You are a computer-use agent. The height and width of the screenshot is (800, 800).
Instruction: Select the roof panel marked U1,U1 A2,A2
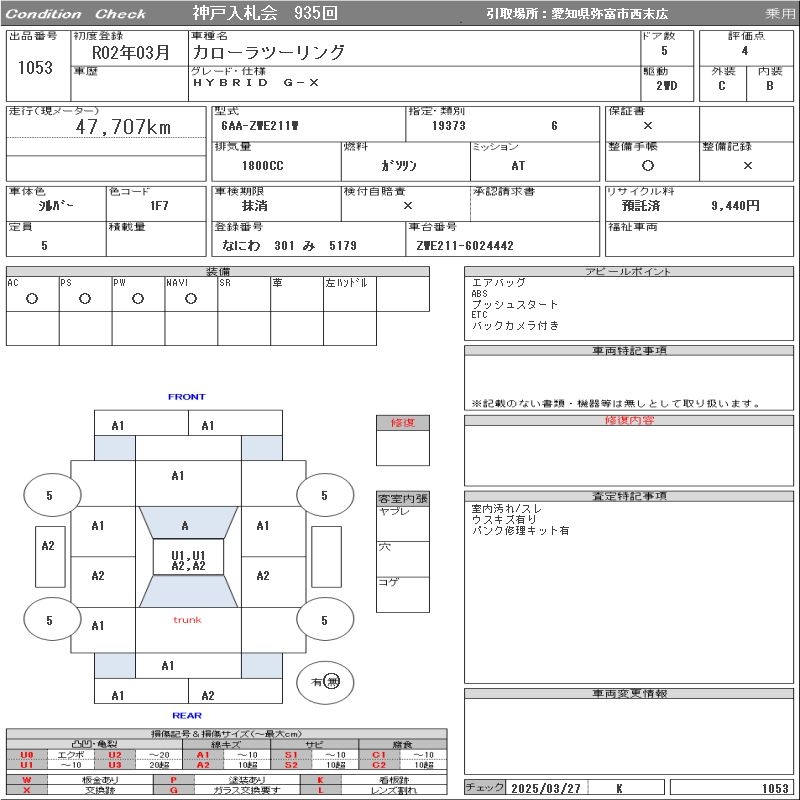[188, 560]
